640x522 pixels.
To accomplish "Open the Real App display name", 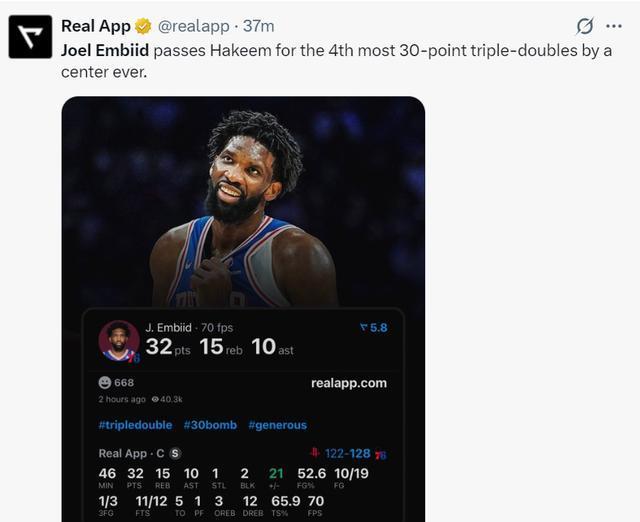I will tap(95, 26).
